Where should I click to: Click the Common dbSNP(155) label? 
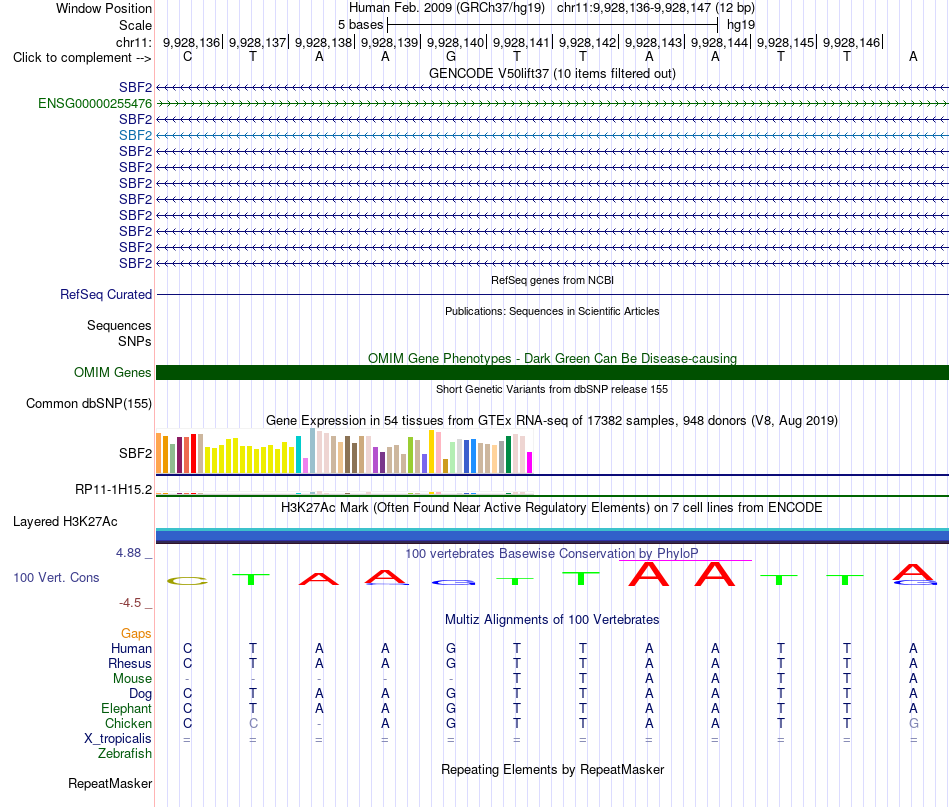(89, 404)
